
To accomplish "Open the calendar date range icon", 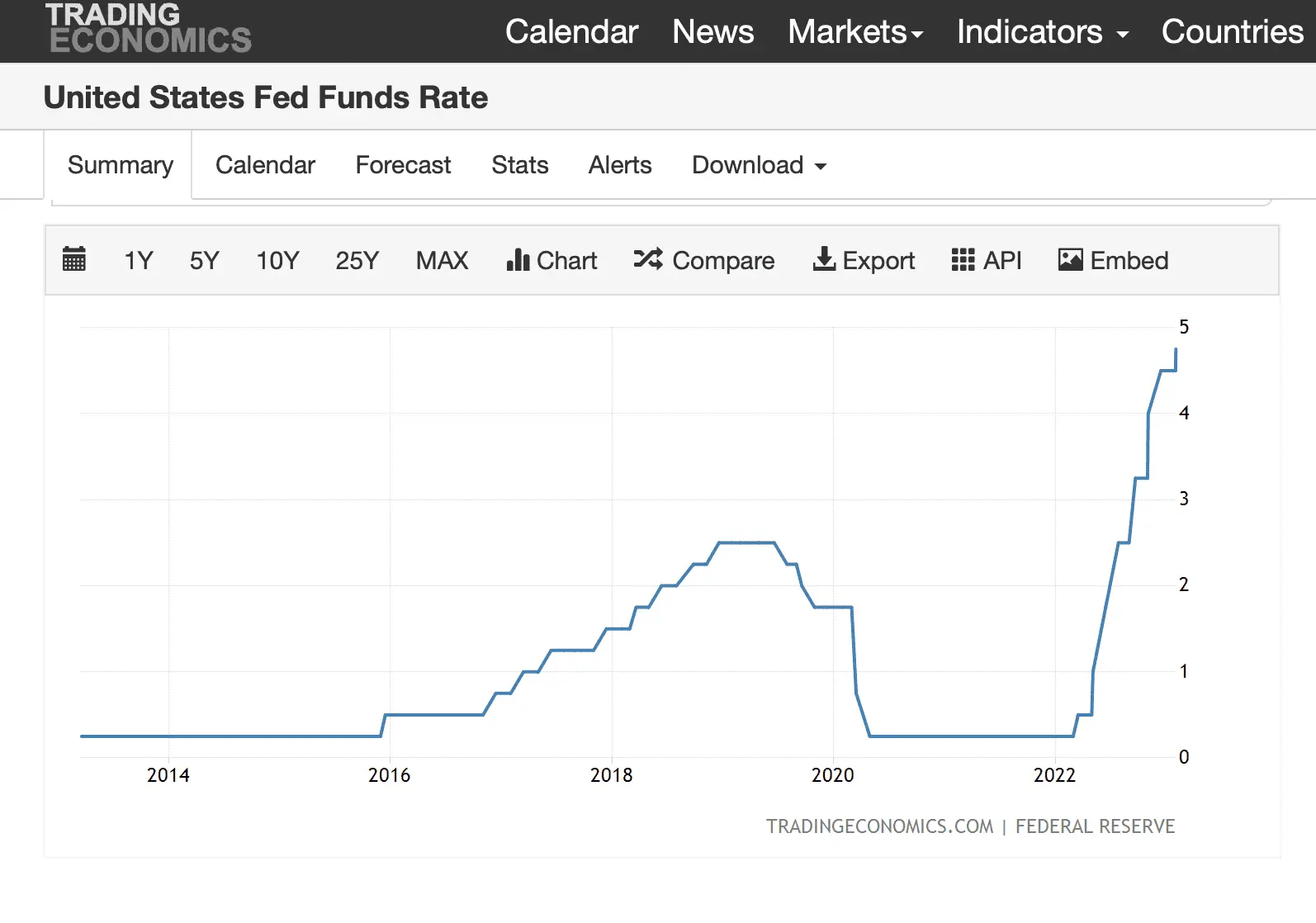I will [x=74, y=260].
